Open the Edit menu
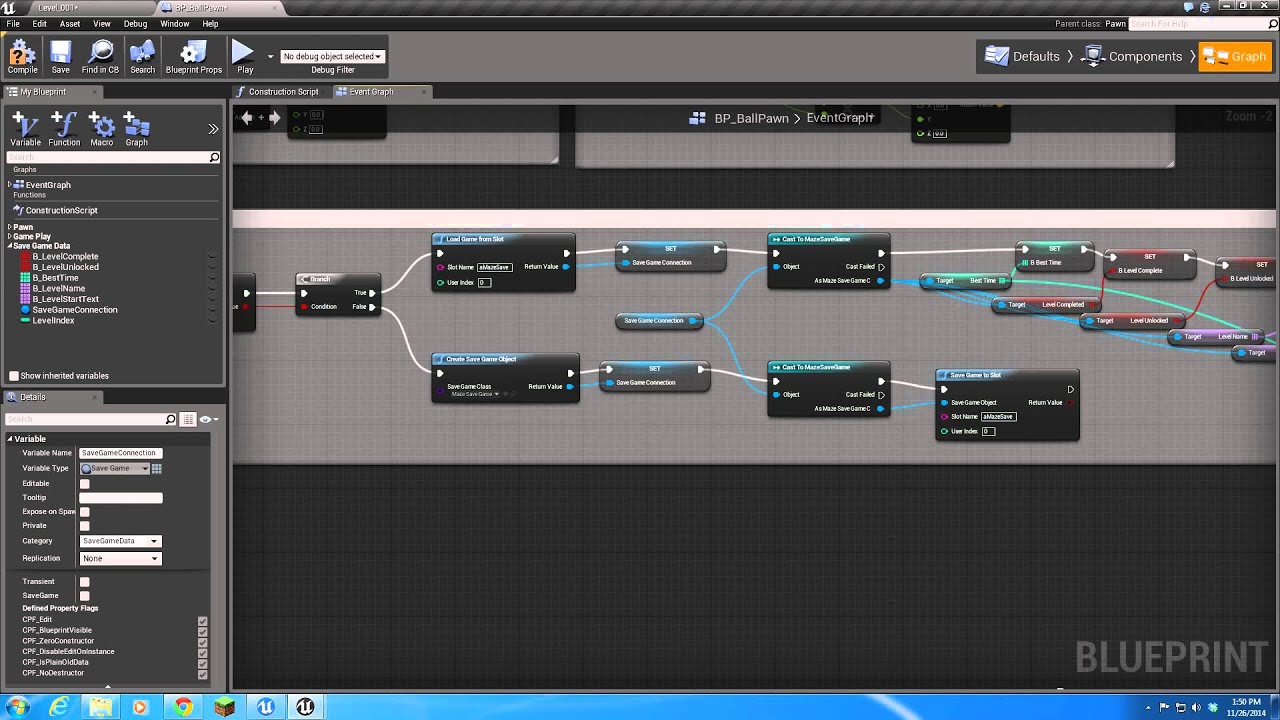 pos(40,23)
